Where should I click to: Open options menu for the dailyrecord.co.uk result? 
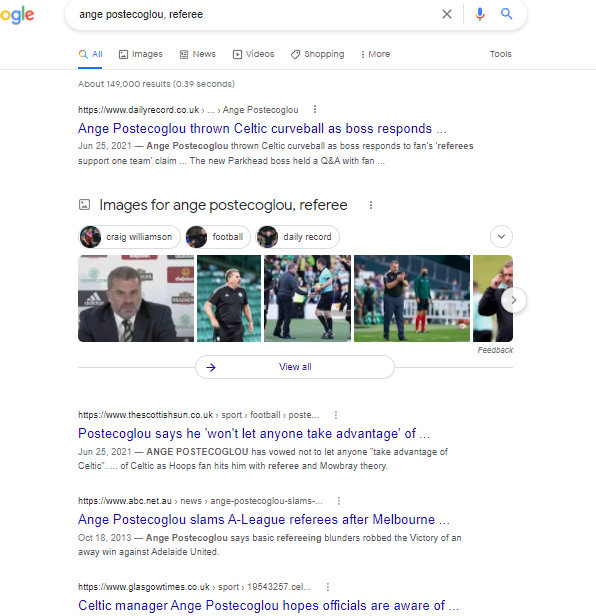tap(315, 110)
